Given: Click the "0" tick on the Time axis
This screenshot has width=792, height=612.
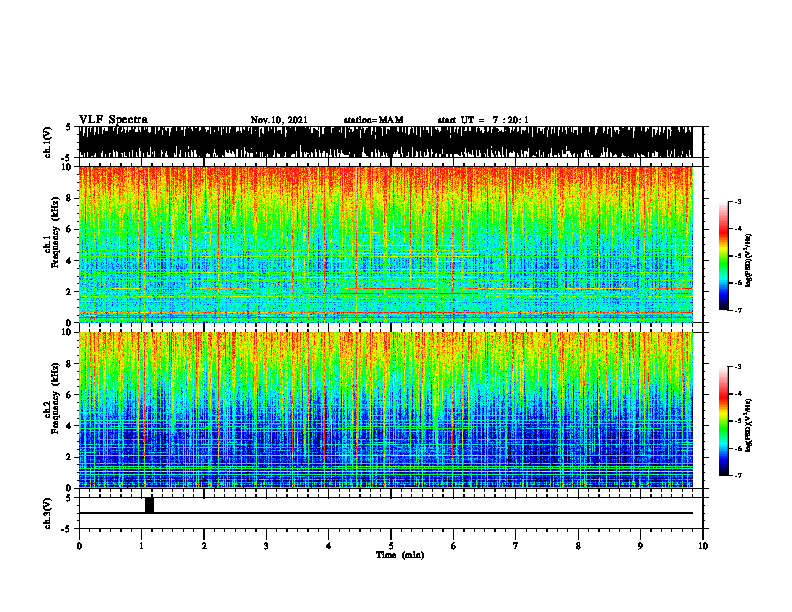Looking at the screenshot, I should pos(79,546).
